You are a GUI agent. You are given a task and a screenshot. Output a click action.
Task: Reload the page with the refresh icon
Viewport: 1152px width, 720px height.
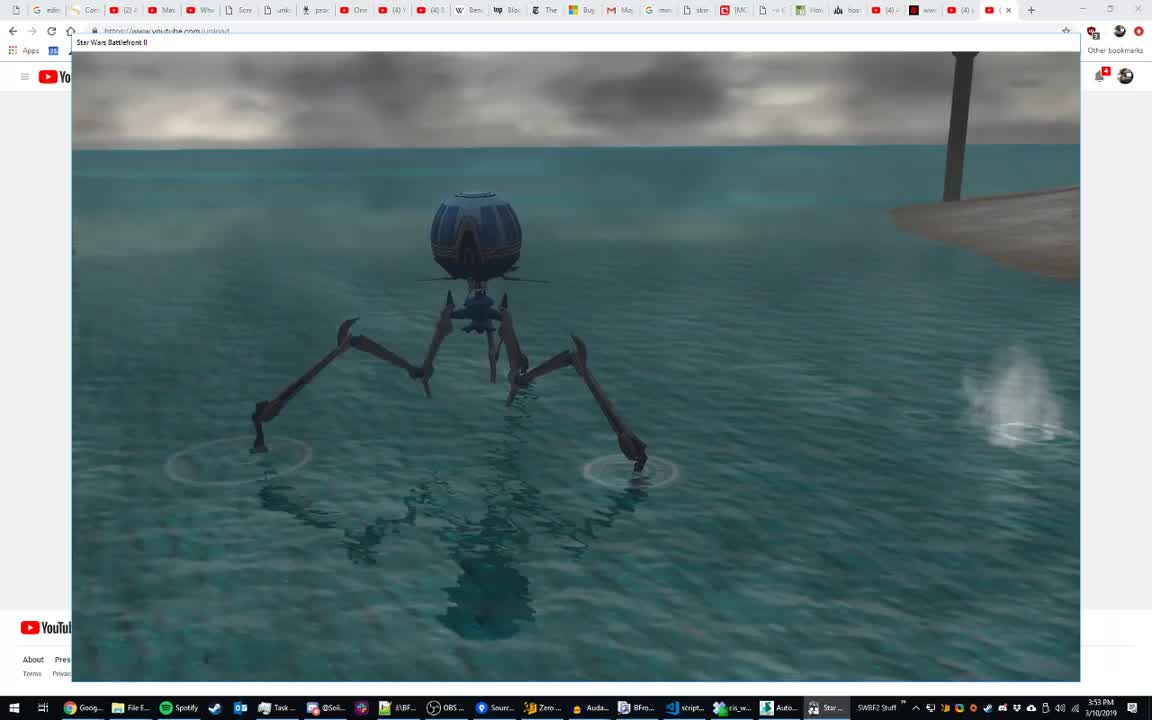click(x=51, y=31)
